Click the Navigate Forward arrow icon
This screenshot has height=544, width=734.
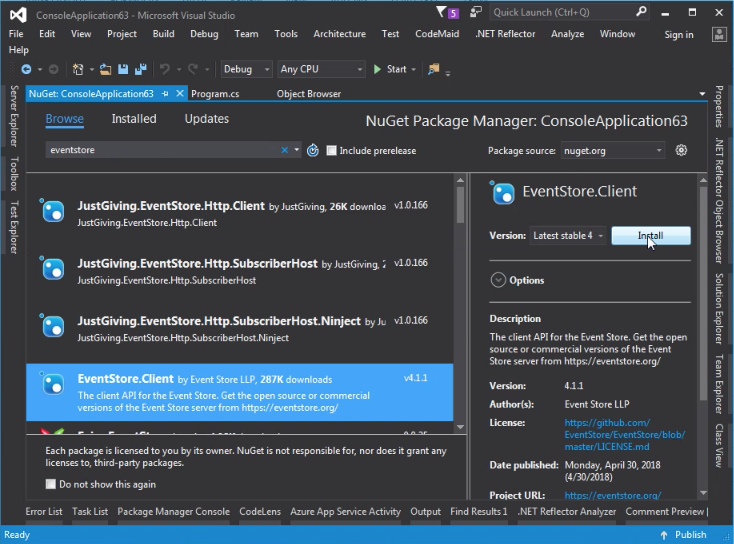53,69
